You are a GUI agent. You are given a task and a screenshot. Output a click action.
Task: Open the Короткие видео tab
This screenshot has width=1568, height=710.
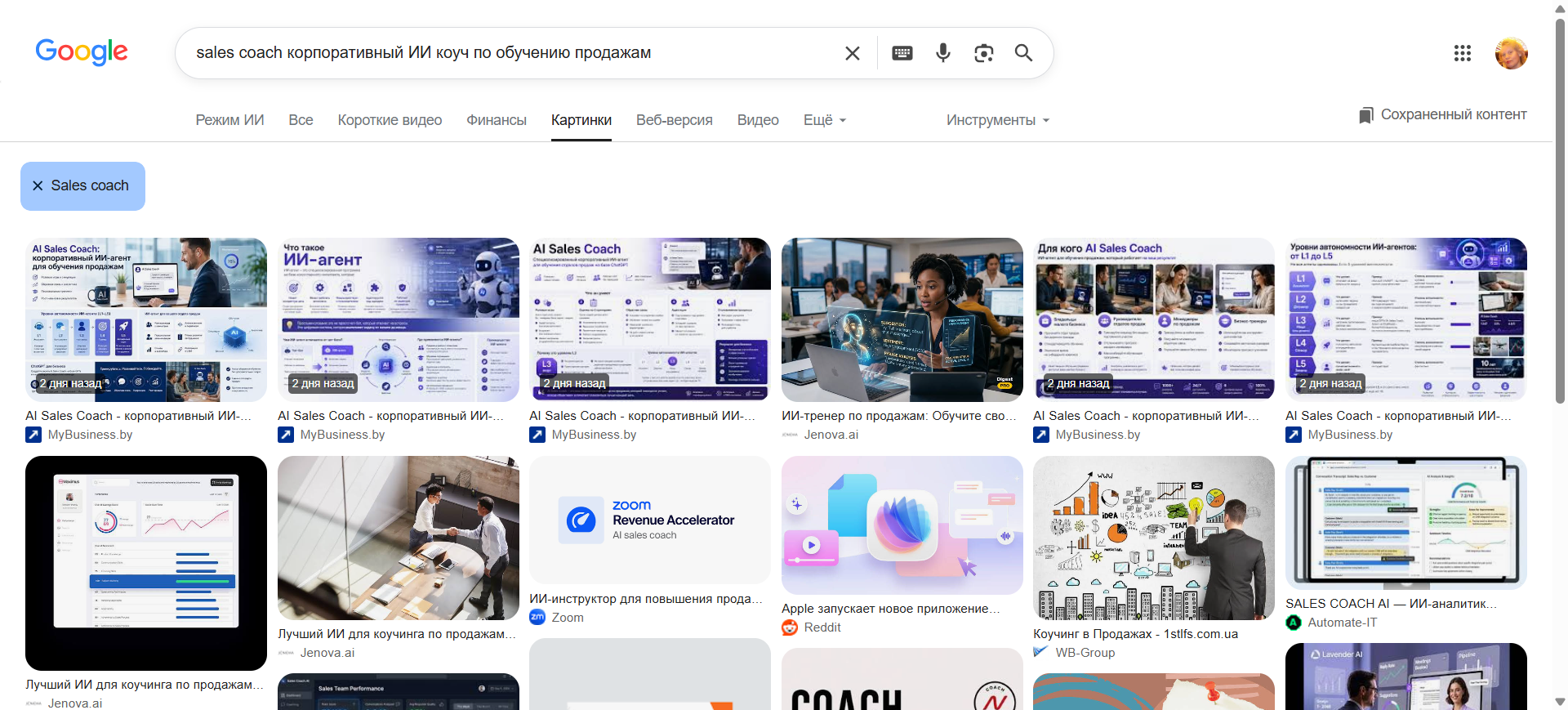[390, 120]
